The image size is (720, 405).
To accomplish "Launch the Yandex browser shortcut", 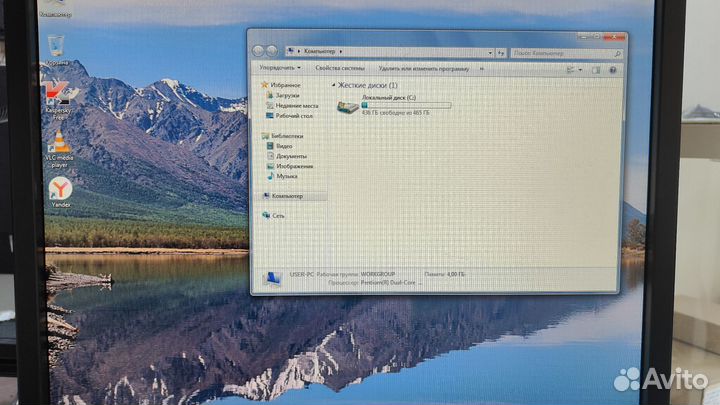I will point(60,188).
